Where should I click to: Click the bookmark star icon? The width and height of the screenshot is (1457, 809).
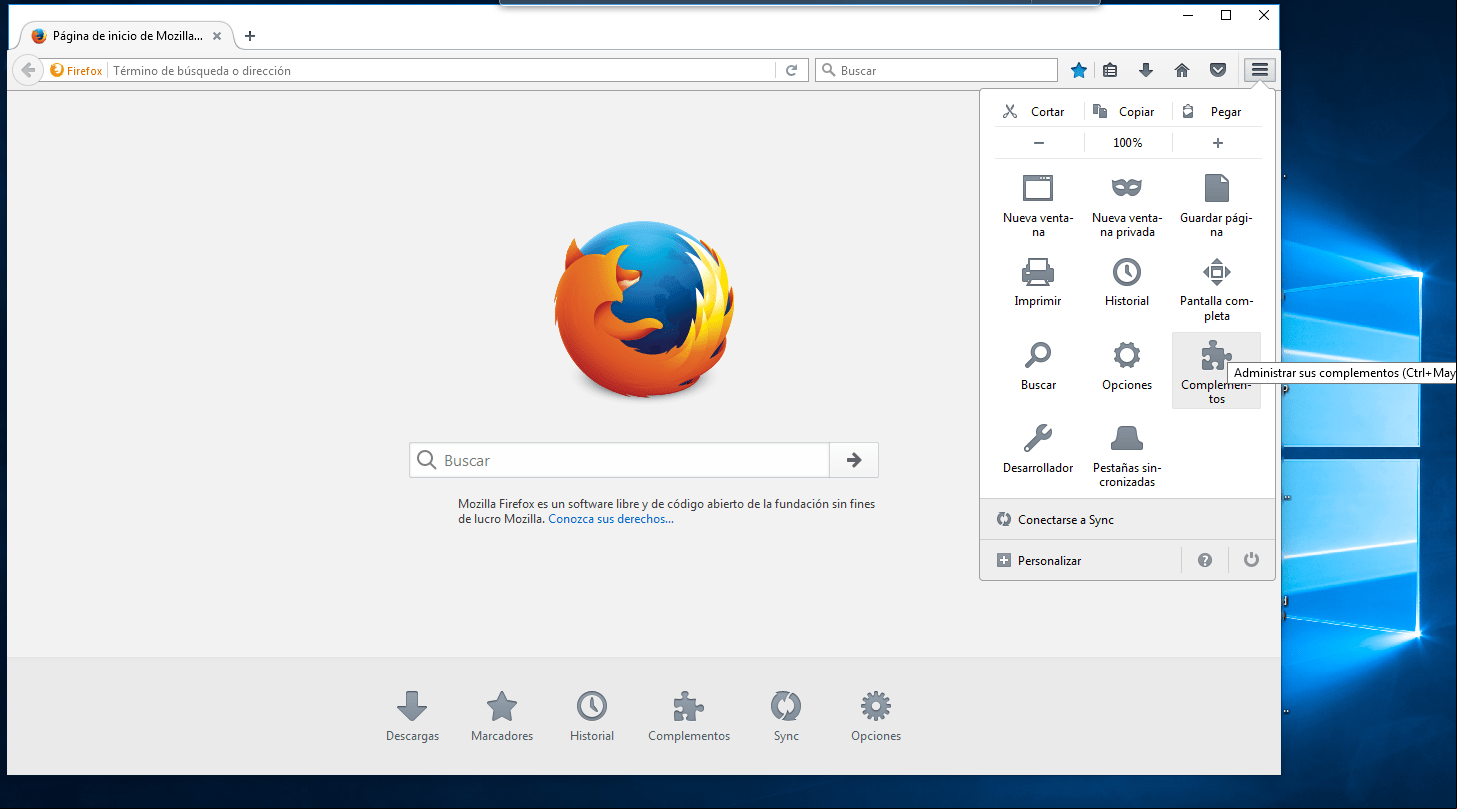point(1079,70)
